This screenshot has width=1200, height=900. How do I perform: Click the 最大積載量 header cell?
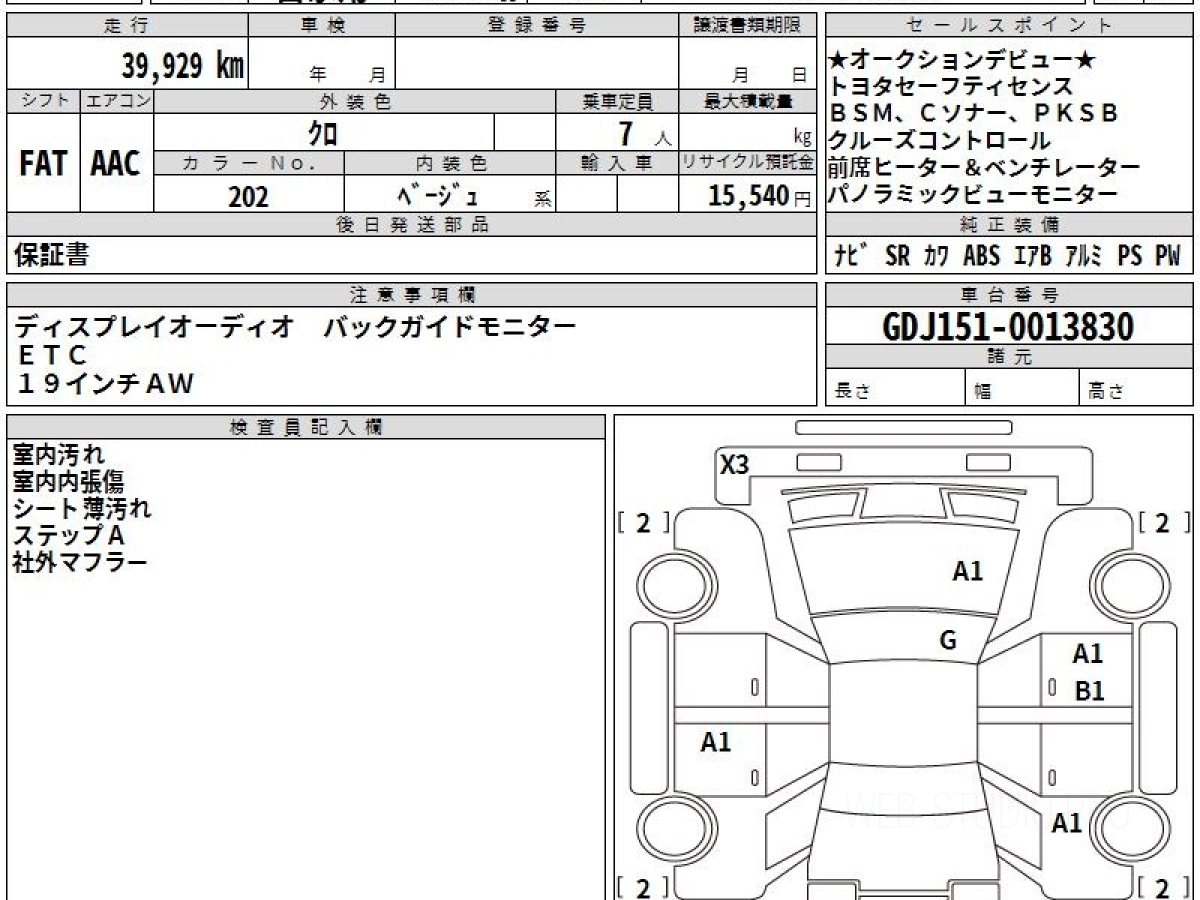[747, 101]
